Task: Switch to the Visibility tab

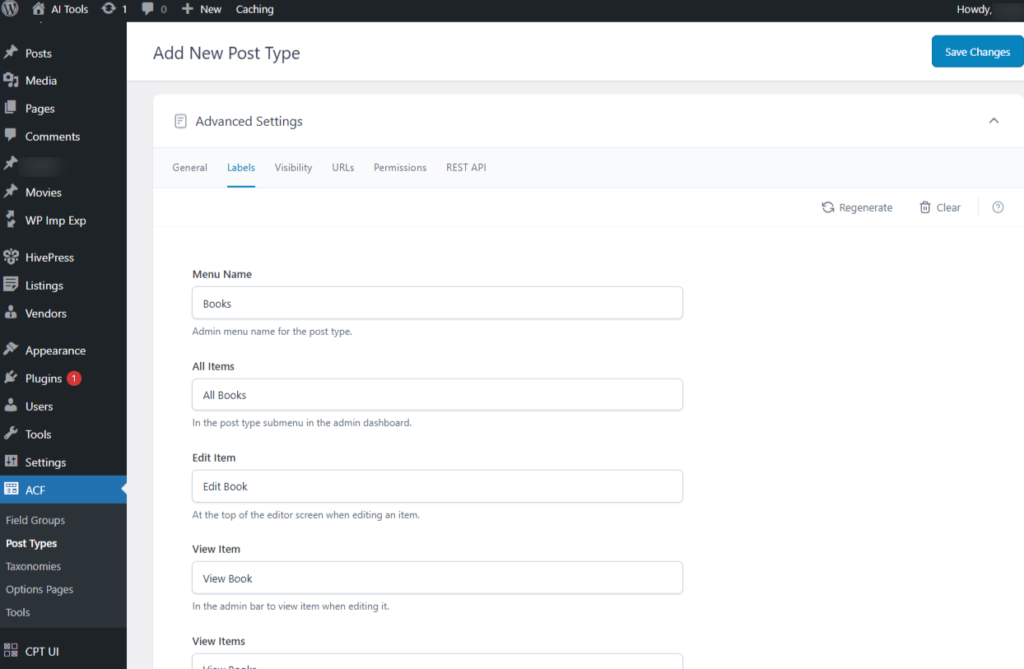Action: 293,167
